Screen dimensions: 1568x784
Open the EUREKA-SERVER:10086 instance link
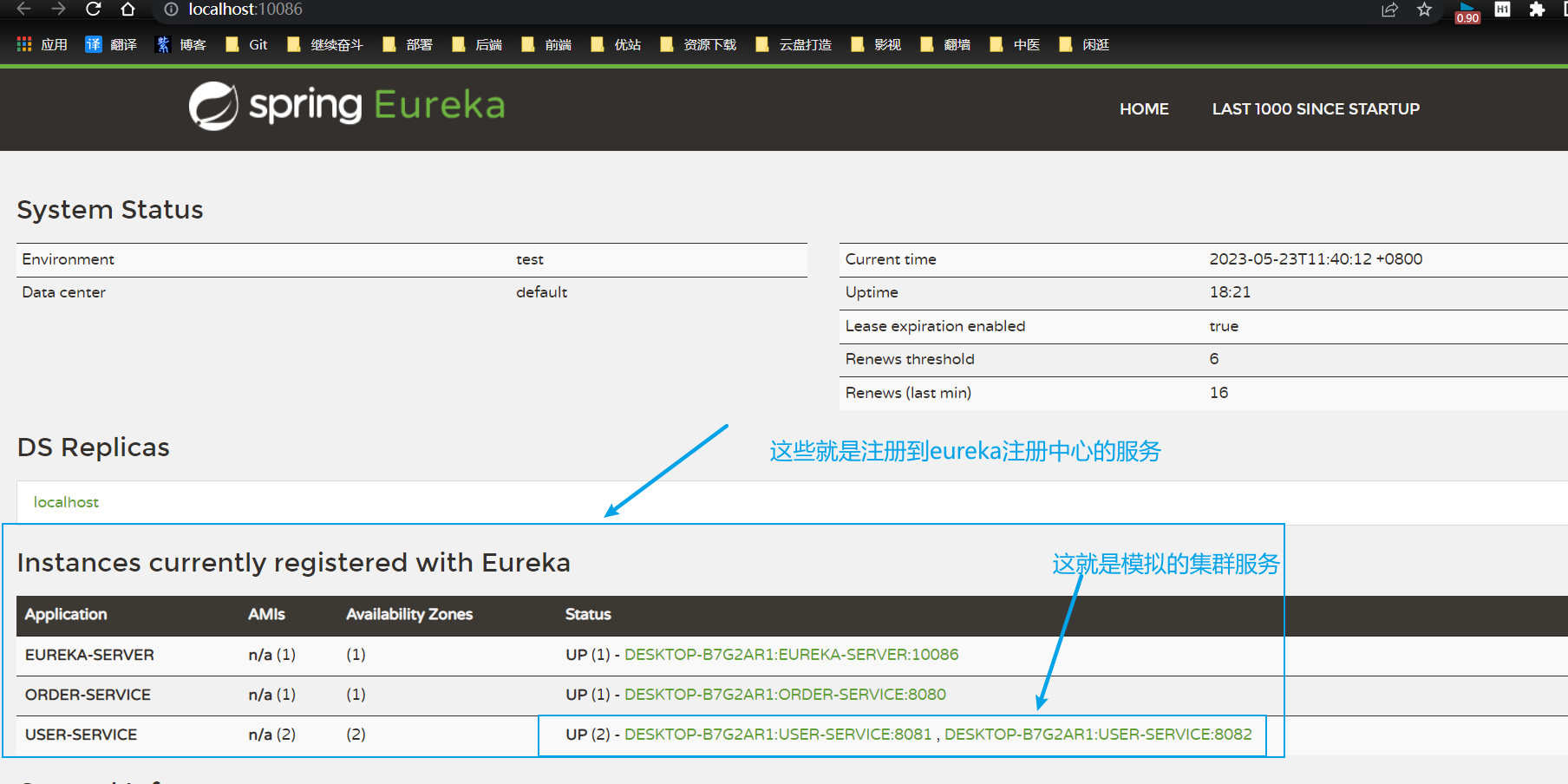tap(791, 655)
